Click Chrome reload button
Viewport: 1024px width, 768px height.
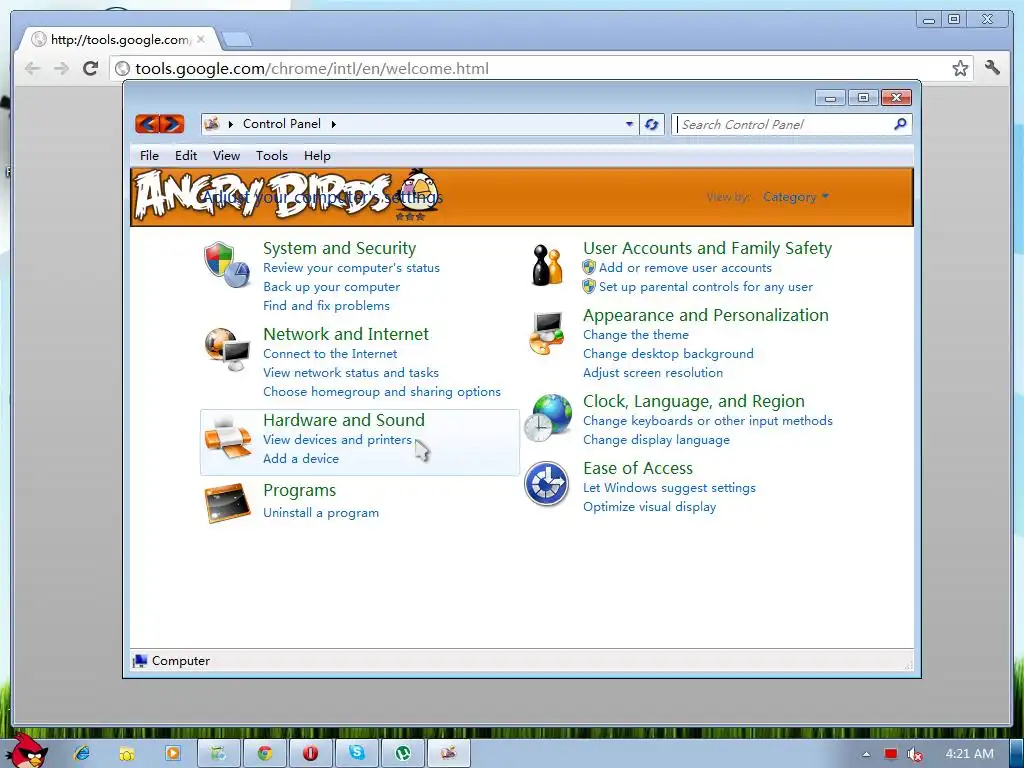tap(90, 68)
